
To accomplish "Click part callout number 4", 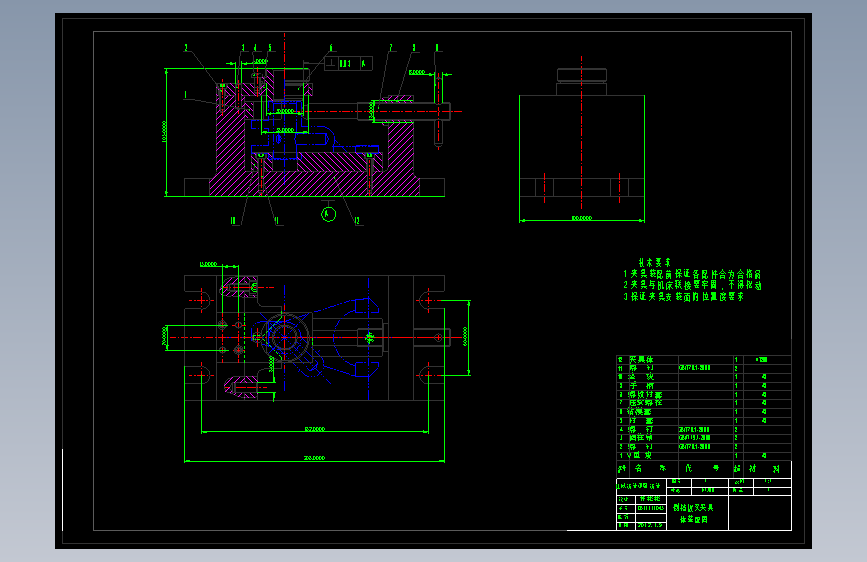I will coord(255,48).
